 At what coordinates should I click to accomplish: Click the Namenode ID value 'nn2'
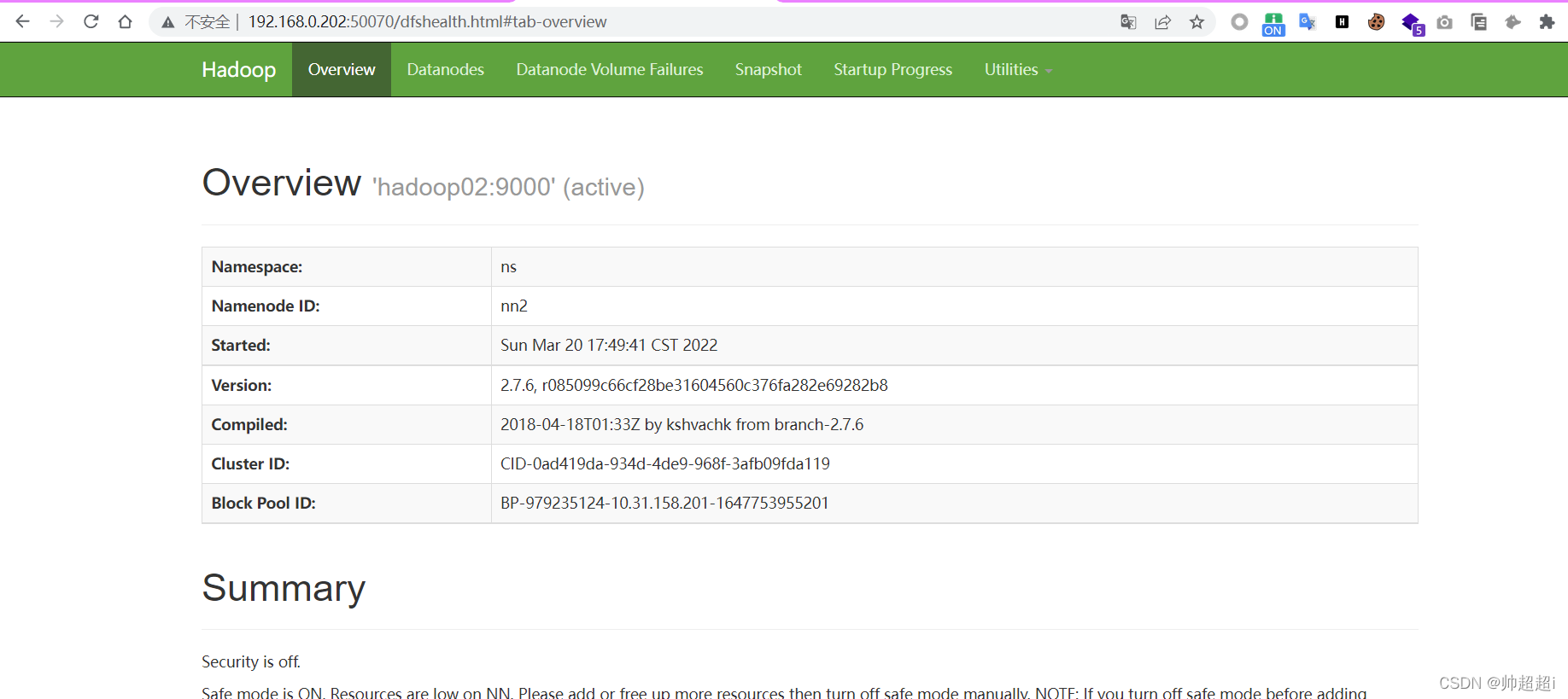[x=514, y=306]
